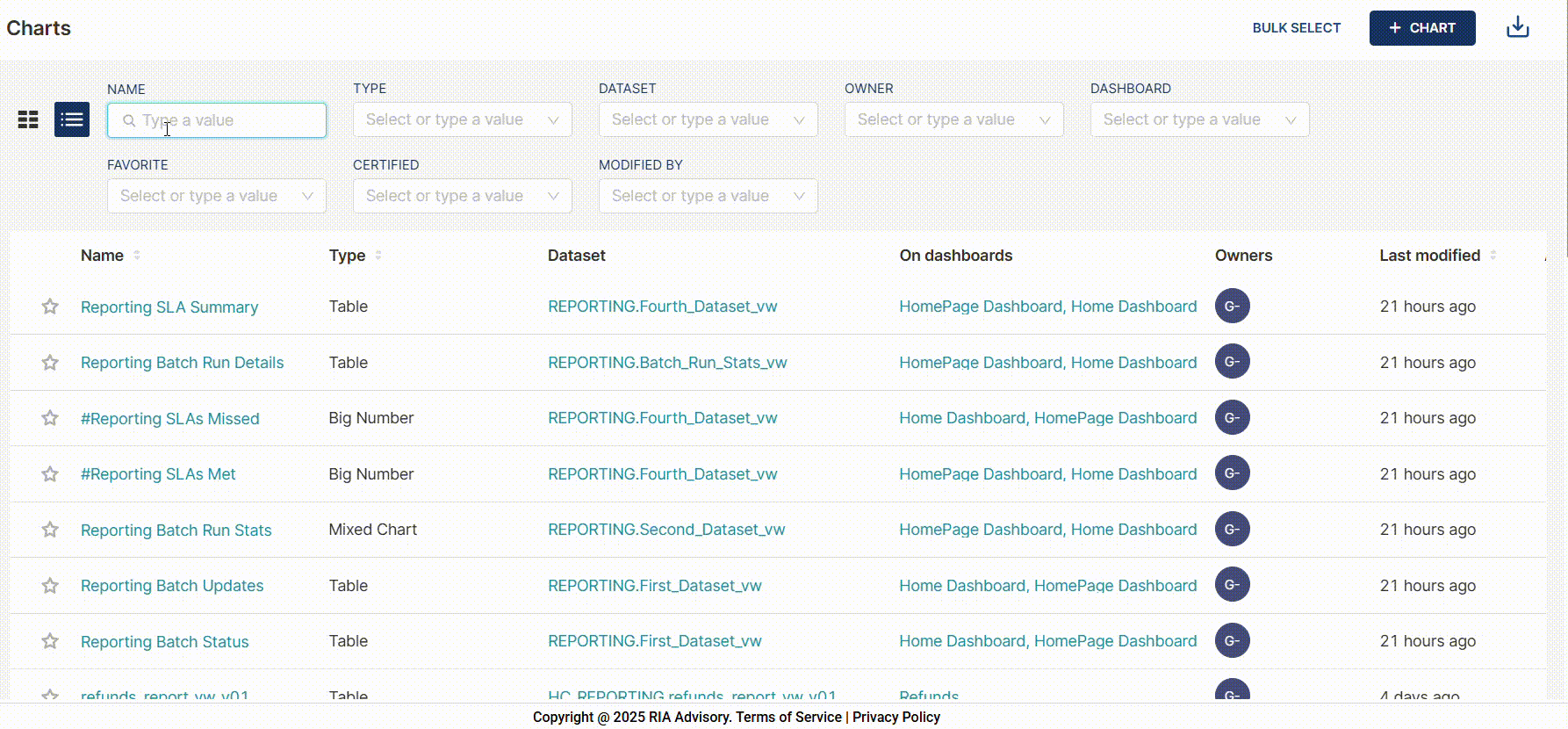
Task: Switch to card grid view
Action: tap(28, 120)
